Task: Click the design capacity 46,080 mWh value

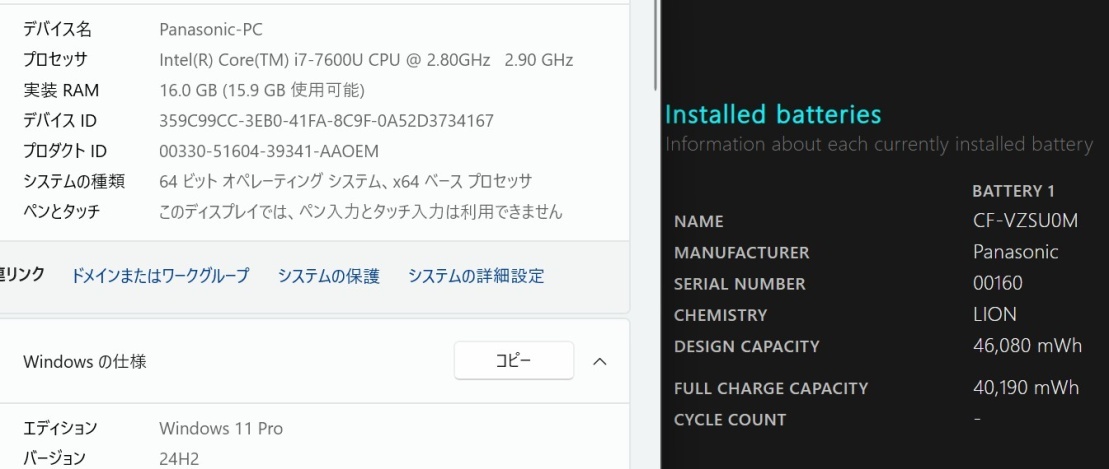Action: (x=1027, y=346)
